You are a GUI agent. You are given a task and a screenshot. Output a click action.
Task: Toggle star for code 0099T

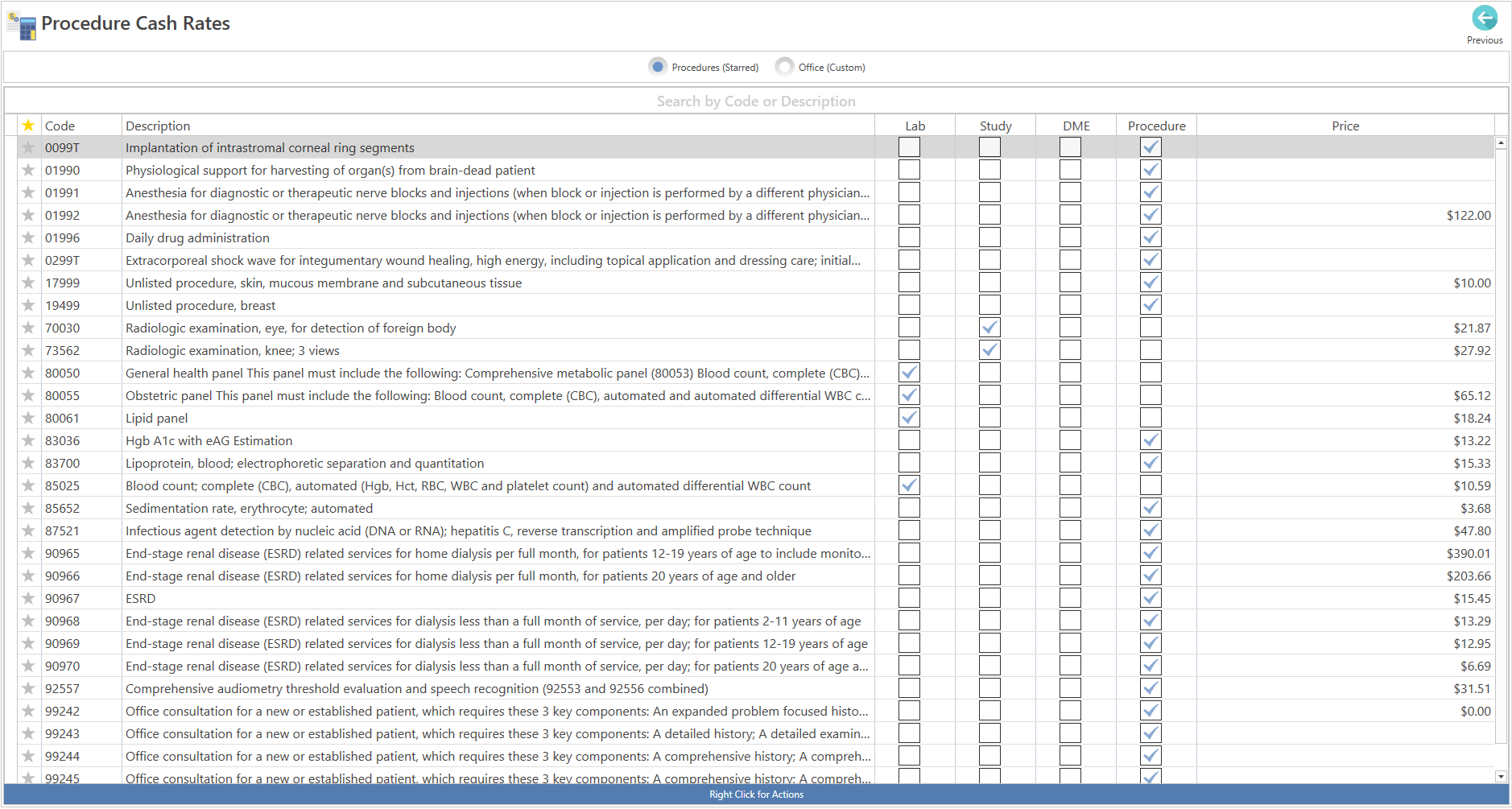click(28, 147)
